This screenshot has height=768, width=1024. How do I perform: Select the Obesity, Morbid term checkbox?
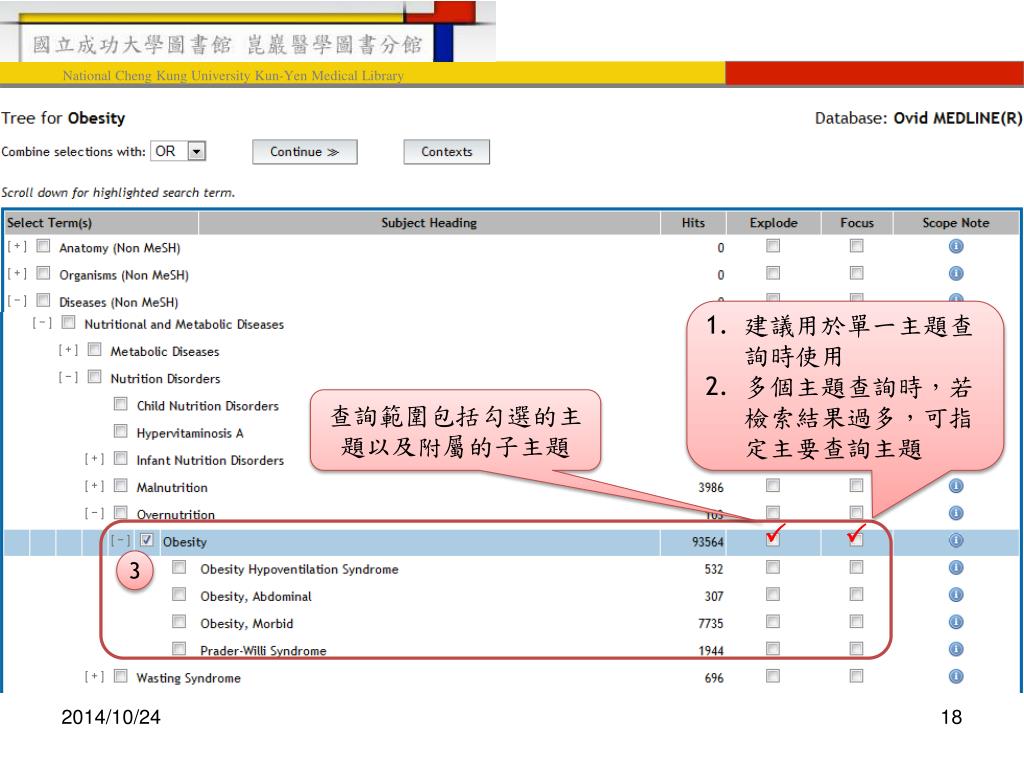179,621
